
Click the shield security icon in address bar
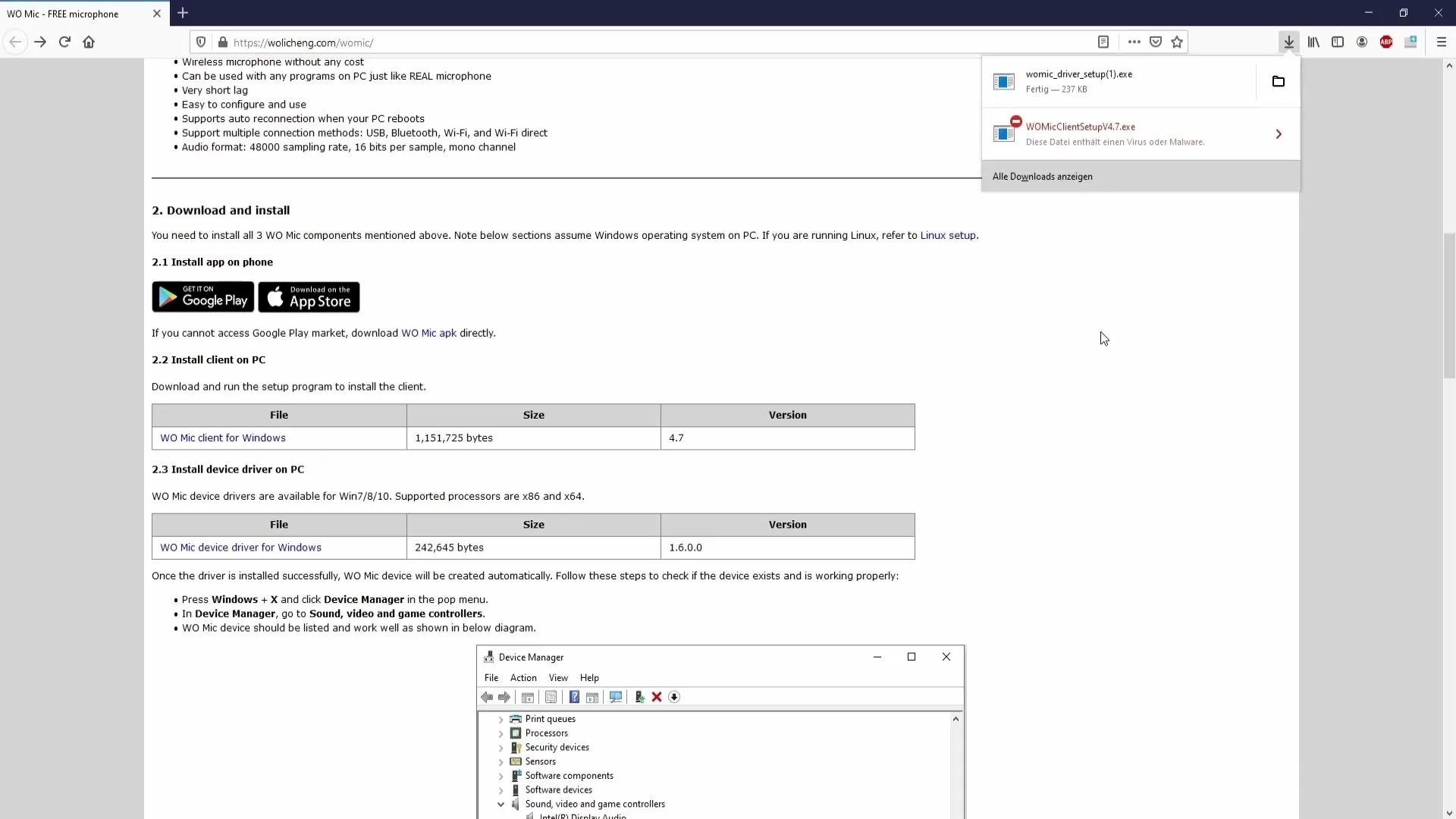tap(201, 42)
